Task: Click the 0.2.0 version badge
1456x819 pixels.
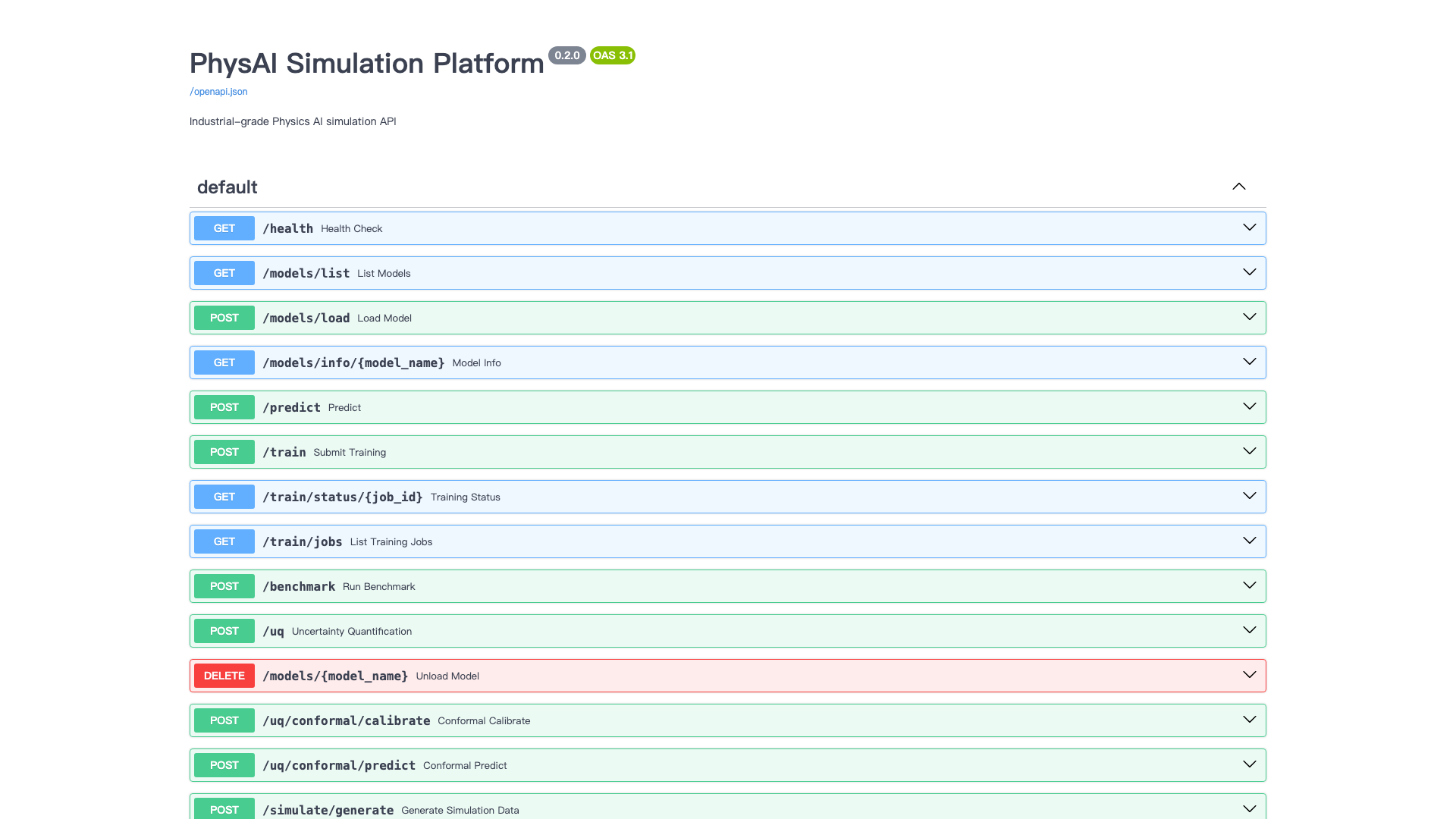Action: (x=567, y=55)
